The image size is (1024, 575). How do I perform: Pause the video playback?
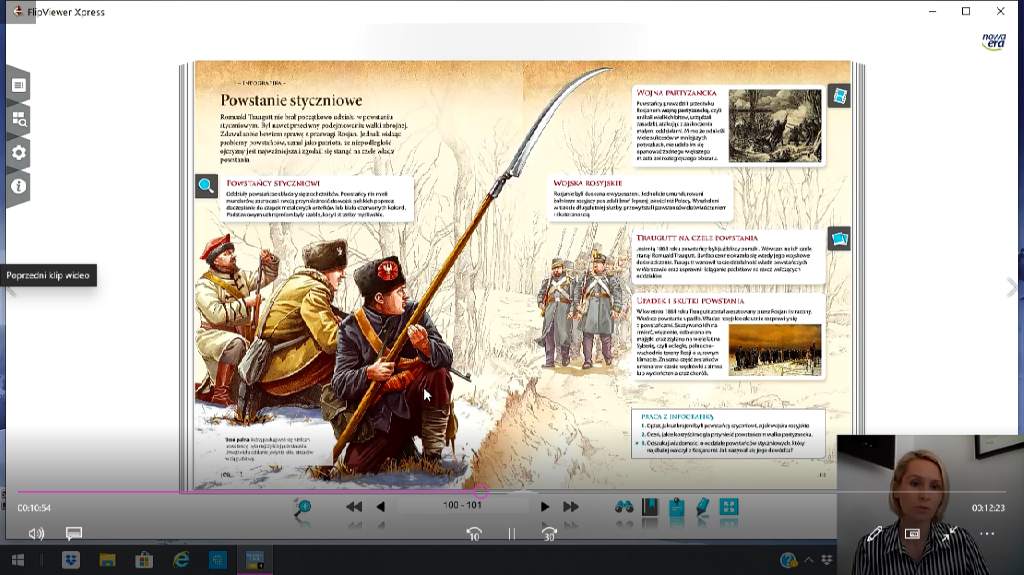tap(511, 534)
